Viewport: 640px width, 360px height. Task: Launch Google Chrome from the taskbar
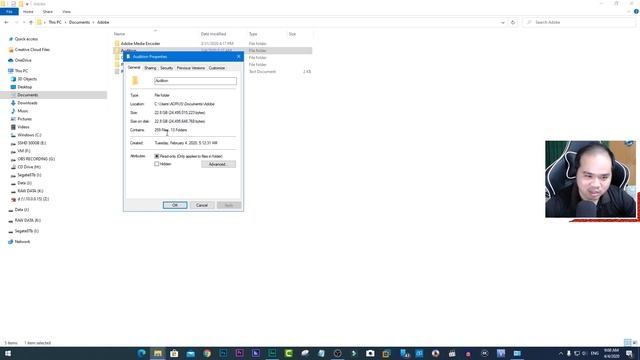pos(207,353)
